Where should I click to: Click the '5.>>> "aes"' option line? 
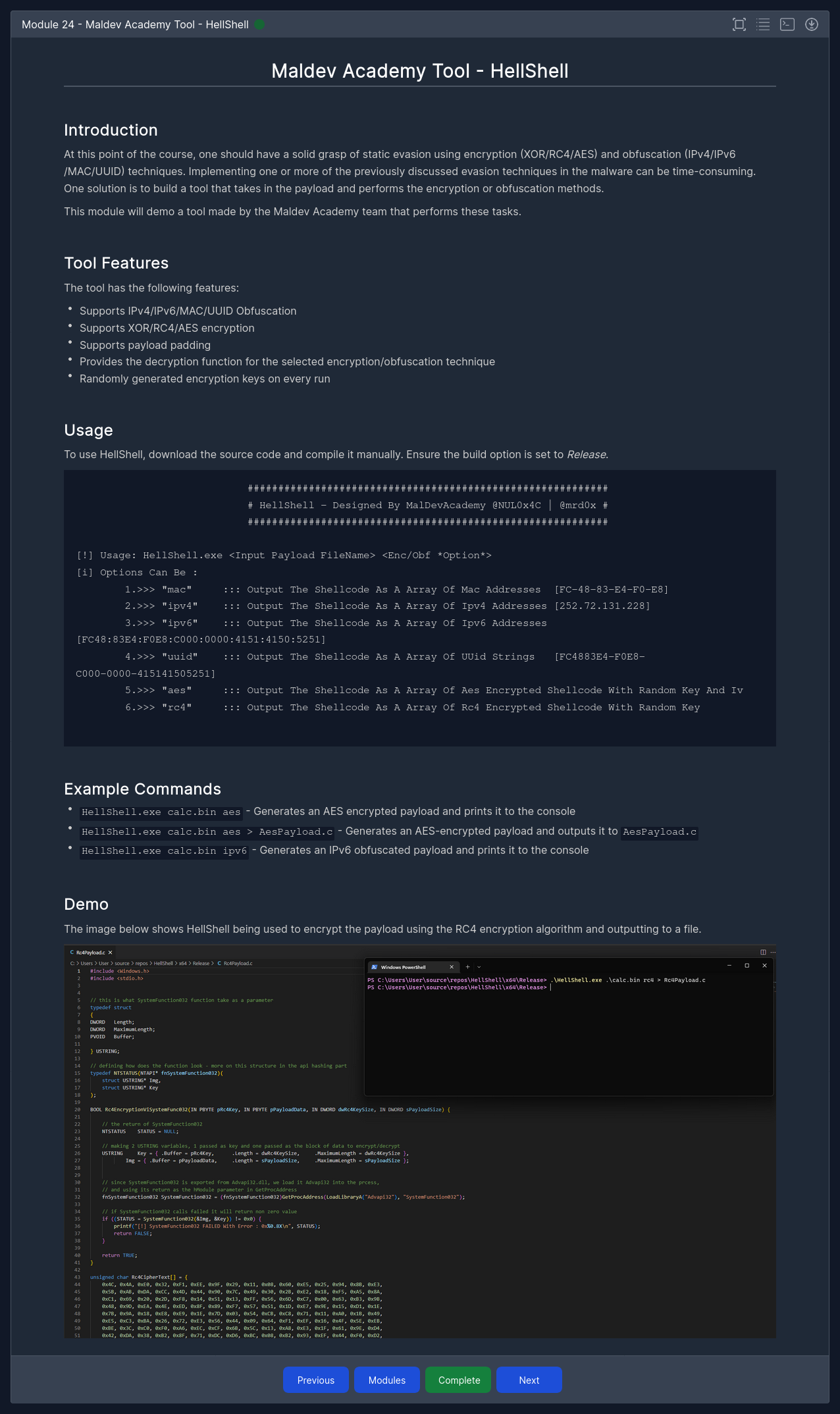tap(434, 691)
